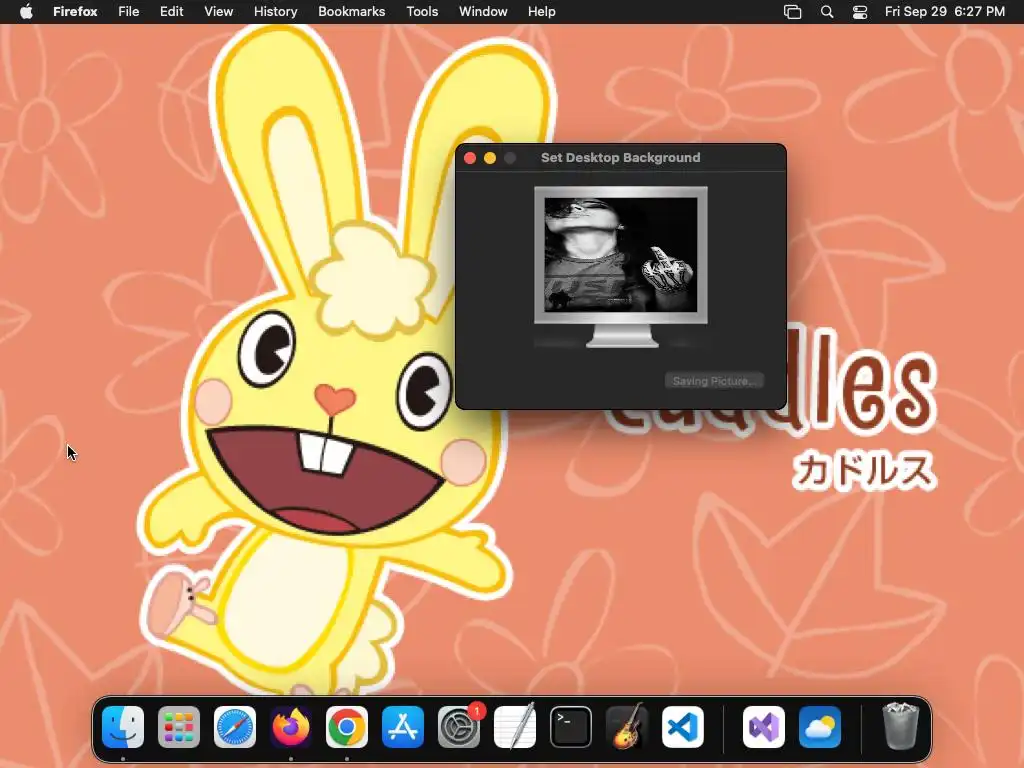Open the Bookmarks menu

(x=351, y=12)
